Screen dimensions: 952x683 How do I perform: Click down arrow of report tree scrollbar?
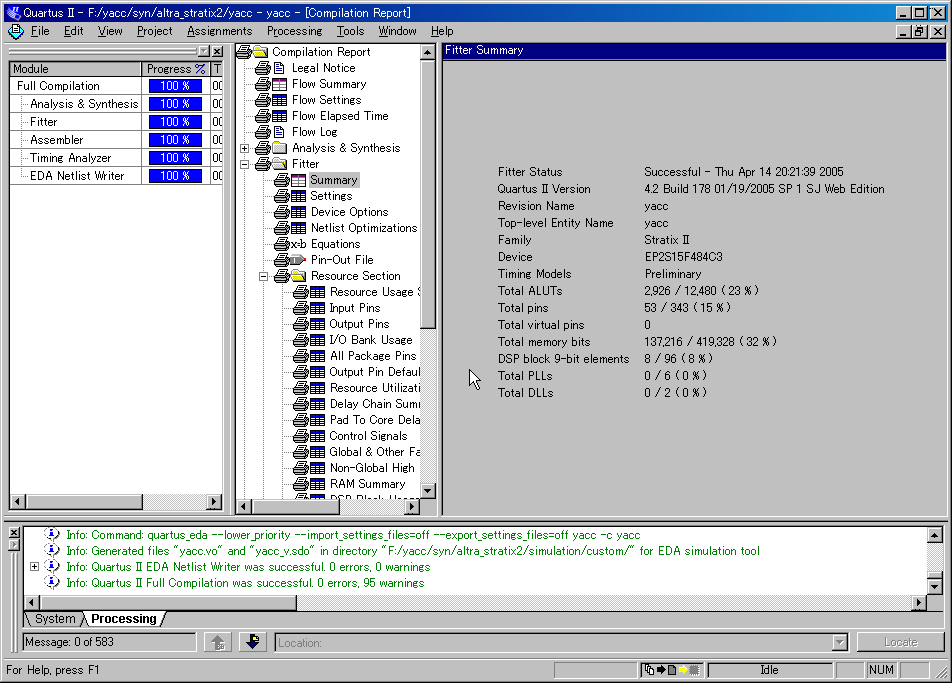(x=428, y=491)
